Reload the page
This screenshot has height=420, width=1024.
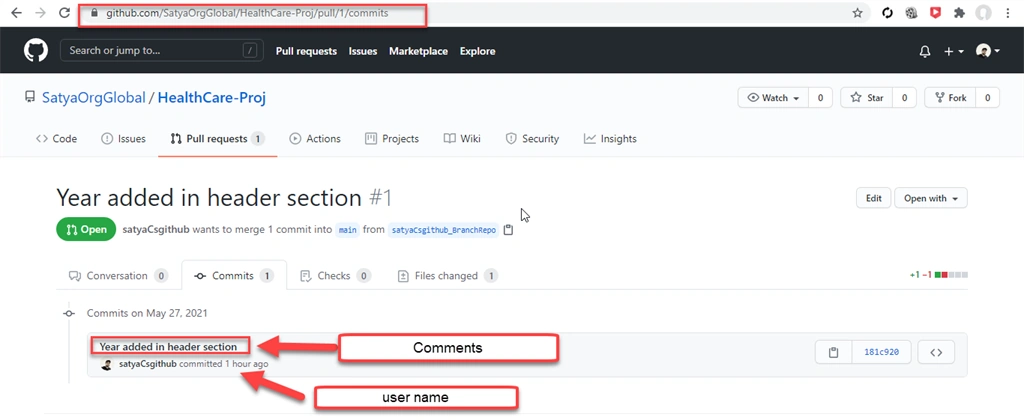(x=64, y=12)
